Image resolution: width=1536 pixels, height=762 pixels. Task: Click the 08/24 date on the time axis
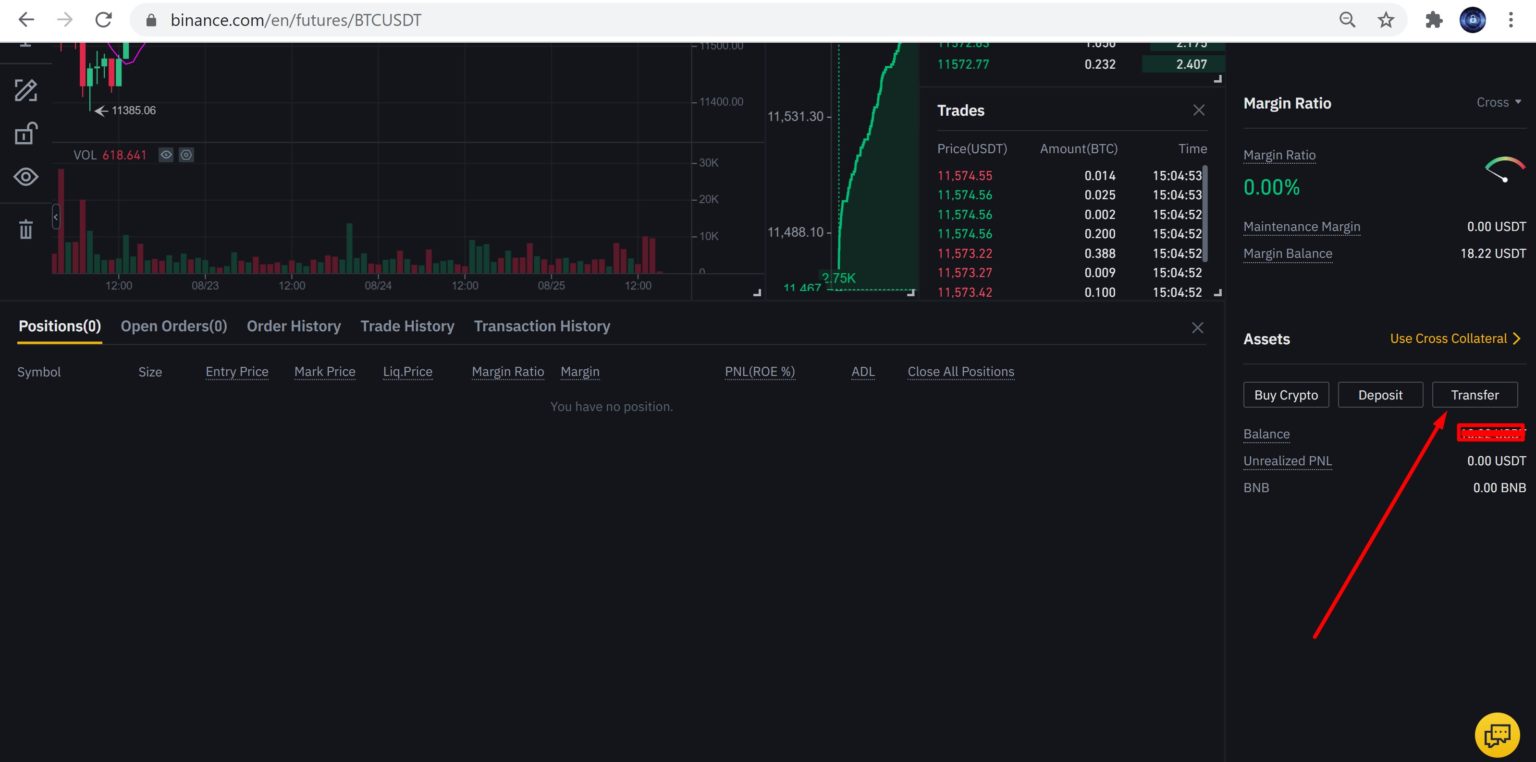[378, 286]
